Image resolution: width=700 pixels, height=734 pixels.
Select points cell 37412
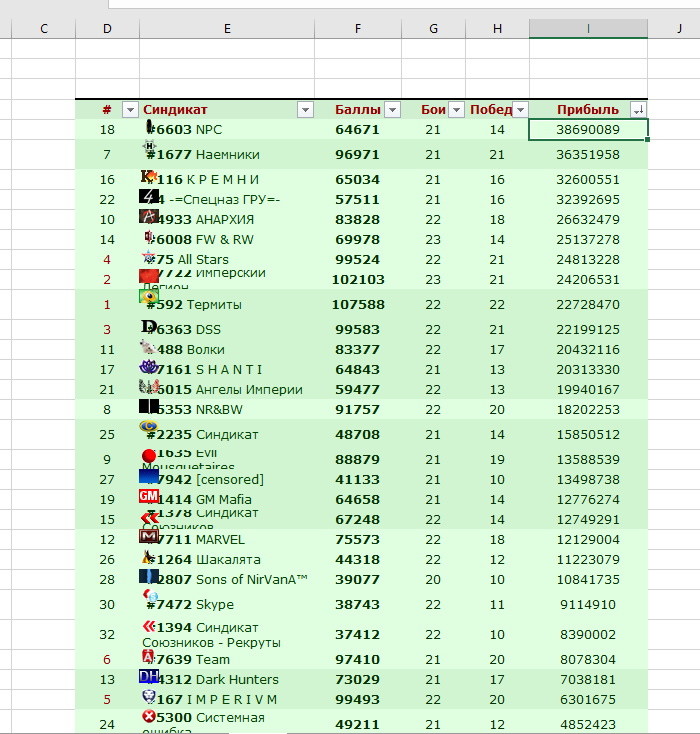[358, 635]
